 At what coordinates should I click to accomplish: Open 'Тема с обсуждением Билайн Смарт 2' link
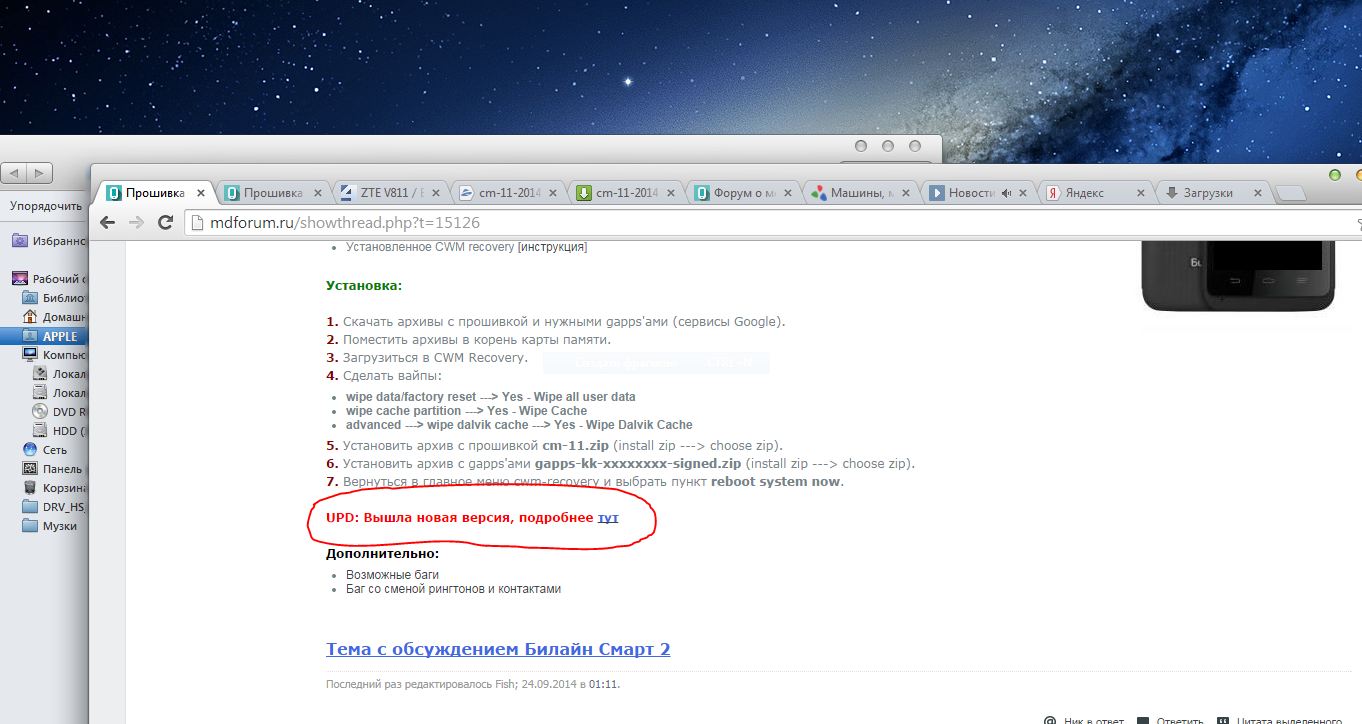pyautogui.click(x=498, y=649)
